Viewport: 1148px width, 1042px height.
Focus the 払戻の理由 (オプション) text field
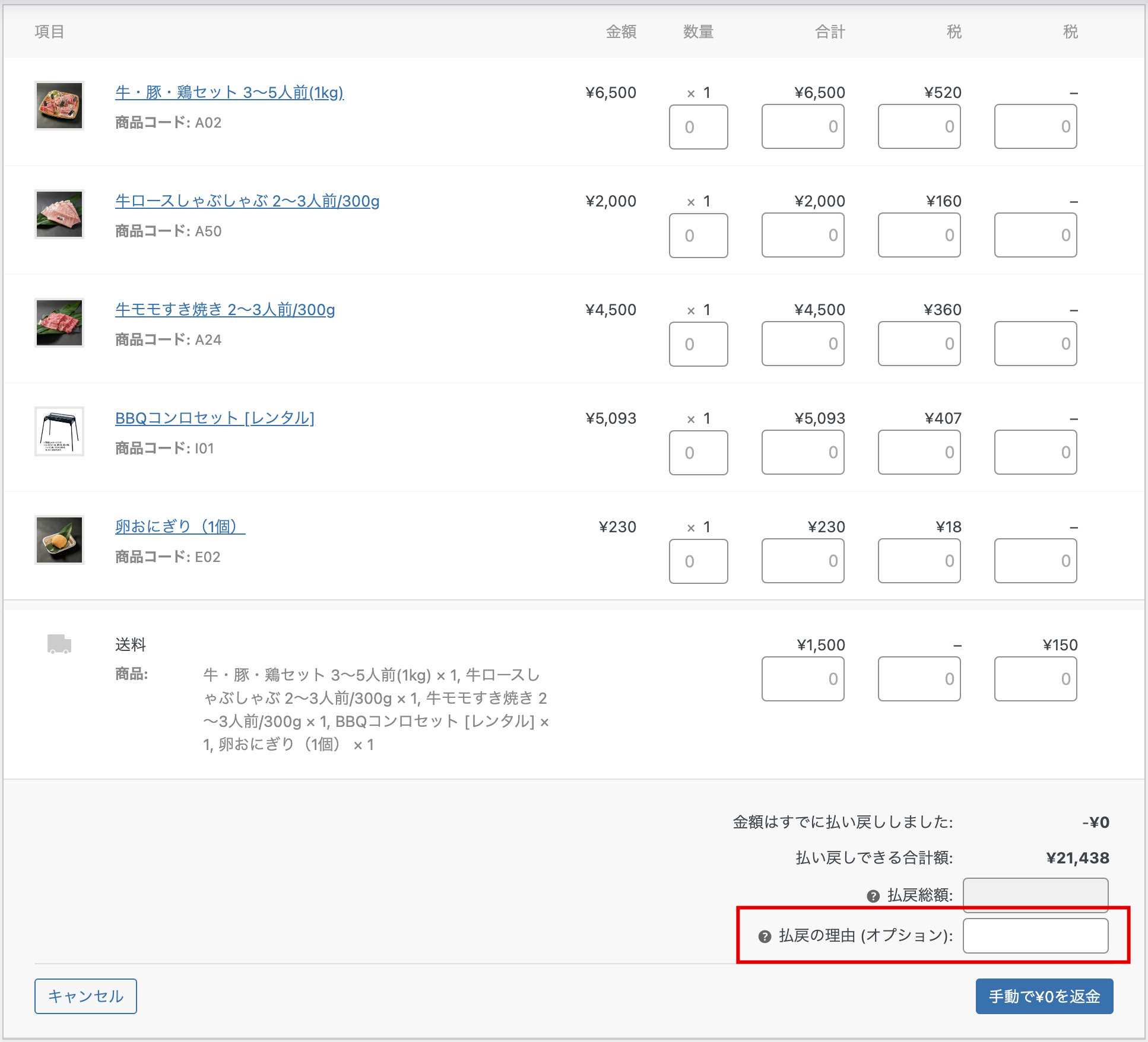point(1035,936)
